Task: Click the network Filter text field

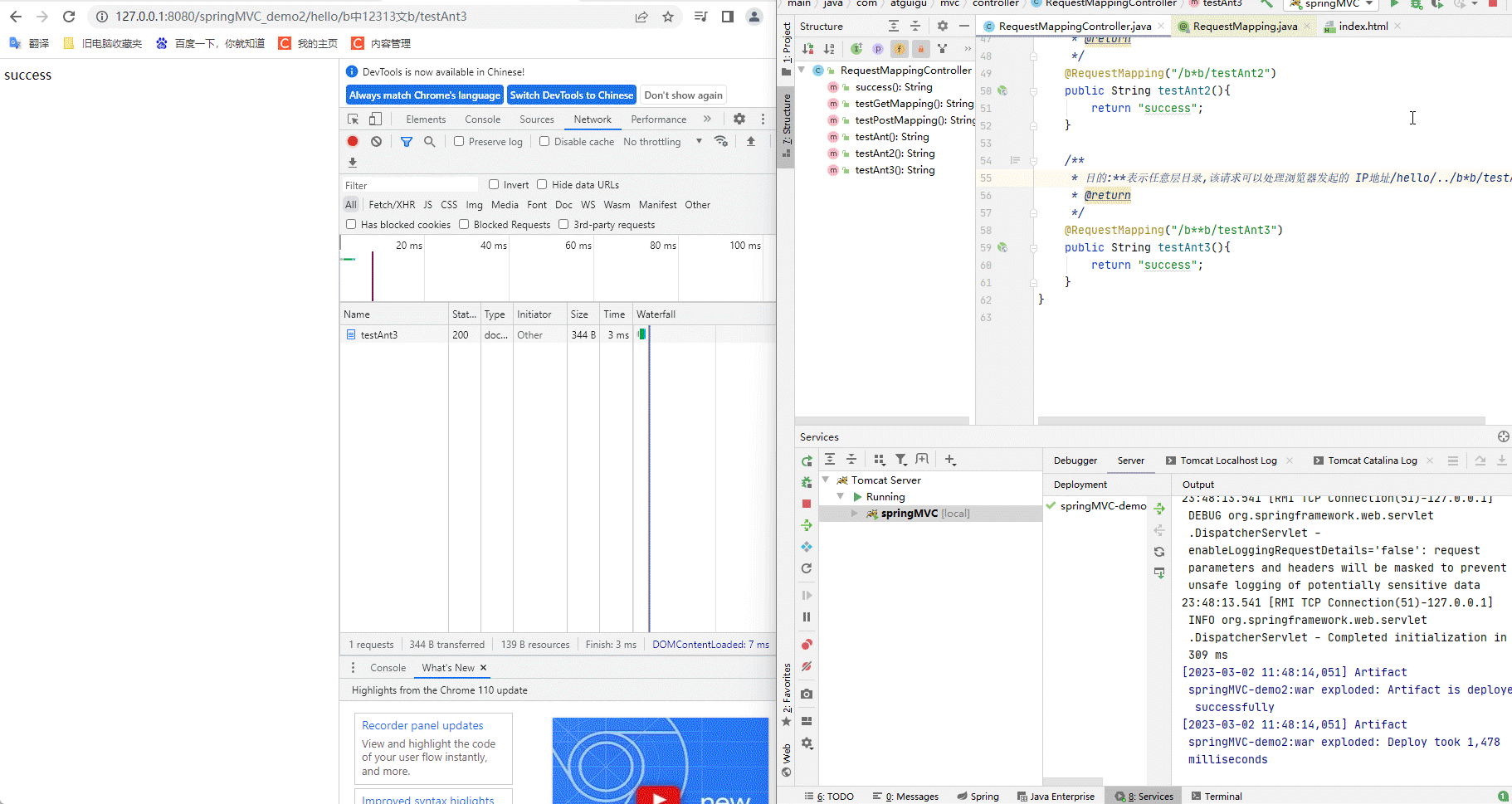Action: point(411,185)
